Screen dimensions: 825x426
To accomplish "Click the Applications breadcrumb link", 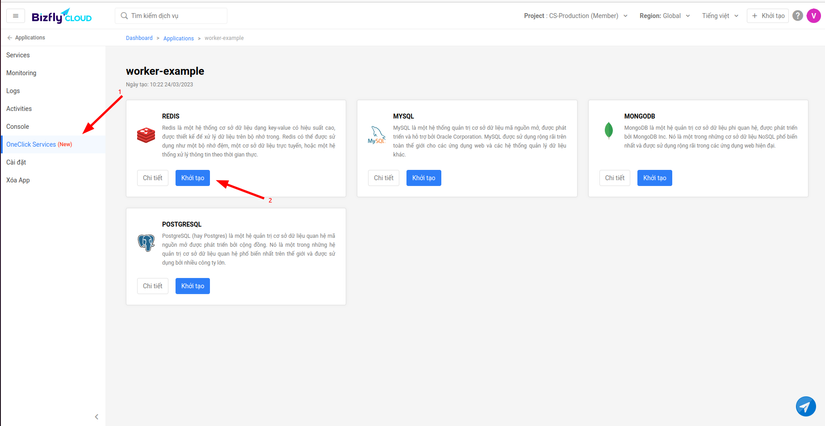I will [178, 38].
